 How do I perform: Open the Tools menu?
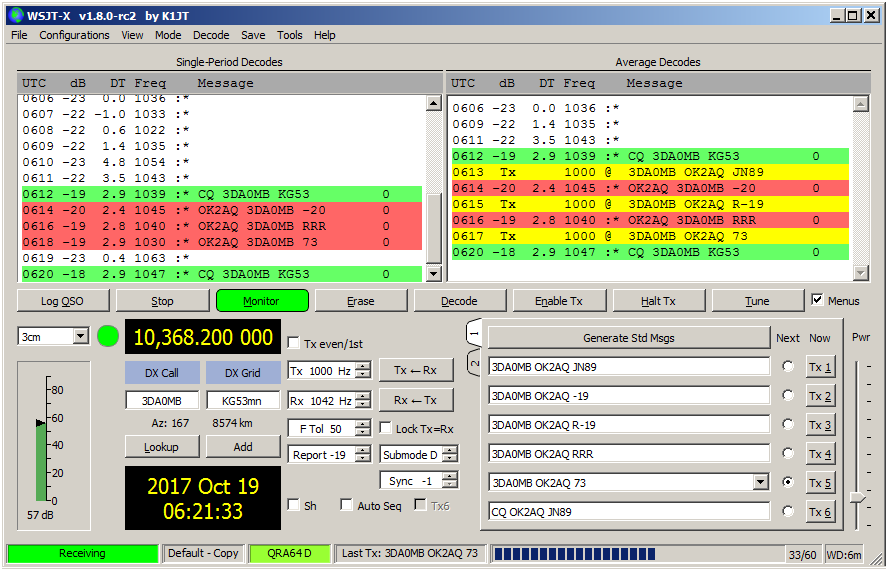[289, 35]
